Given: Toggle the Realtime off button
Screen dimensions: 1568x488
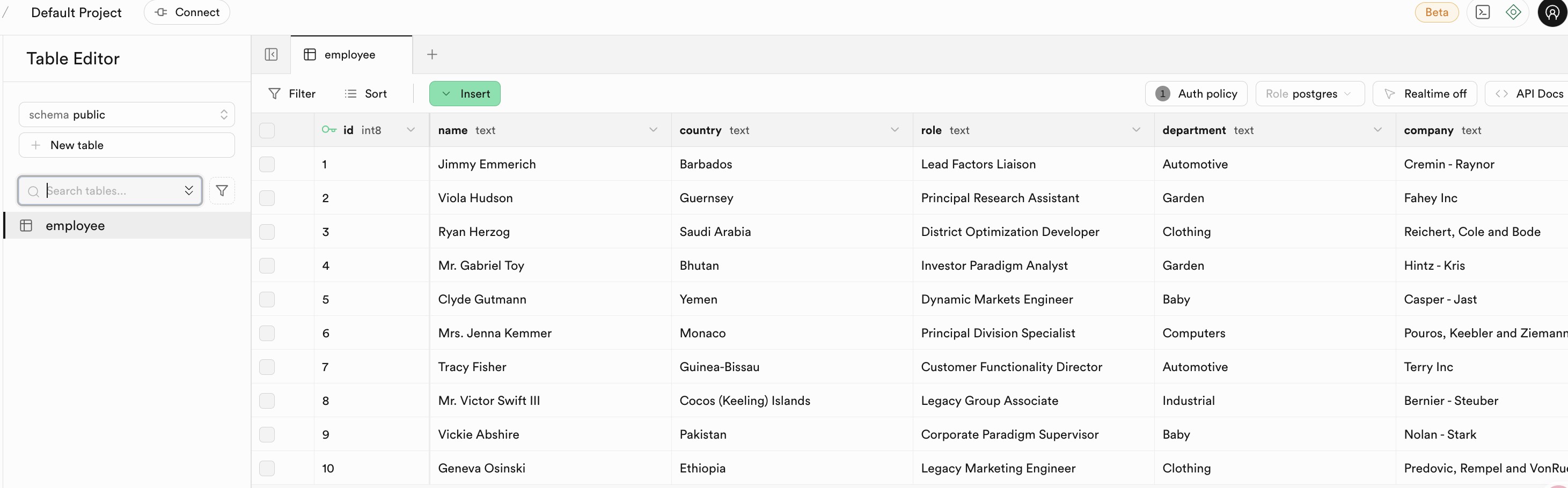Looking at the screenshot, I should pyautogui.click(x=1424, y=94).
